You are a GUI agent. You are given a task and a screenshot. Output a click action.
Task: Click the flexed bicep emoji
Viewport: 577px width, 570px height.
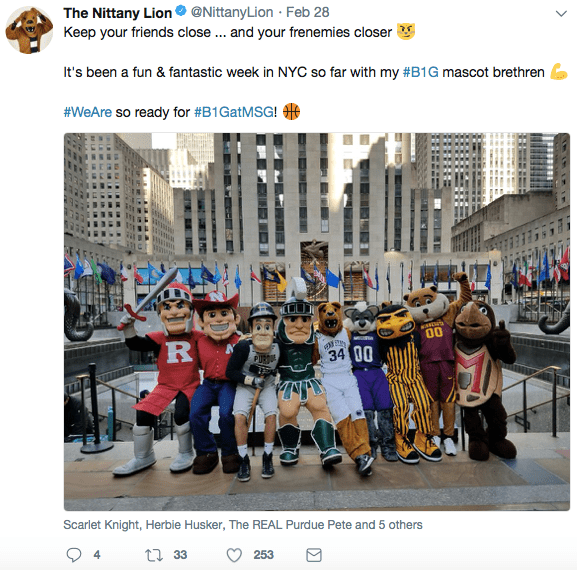pyautogui.click(x=559, y=72)
